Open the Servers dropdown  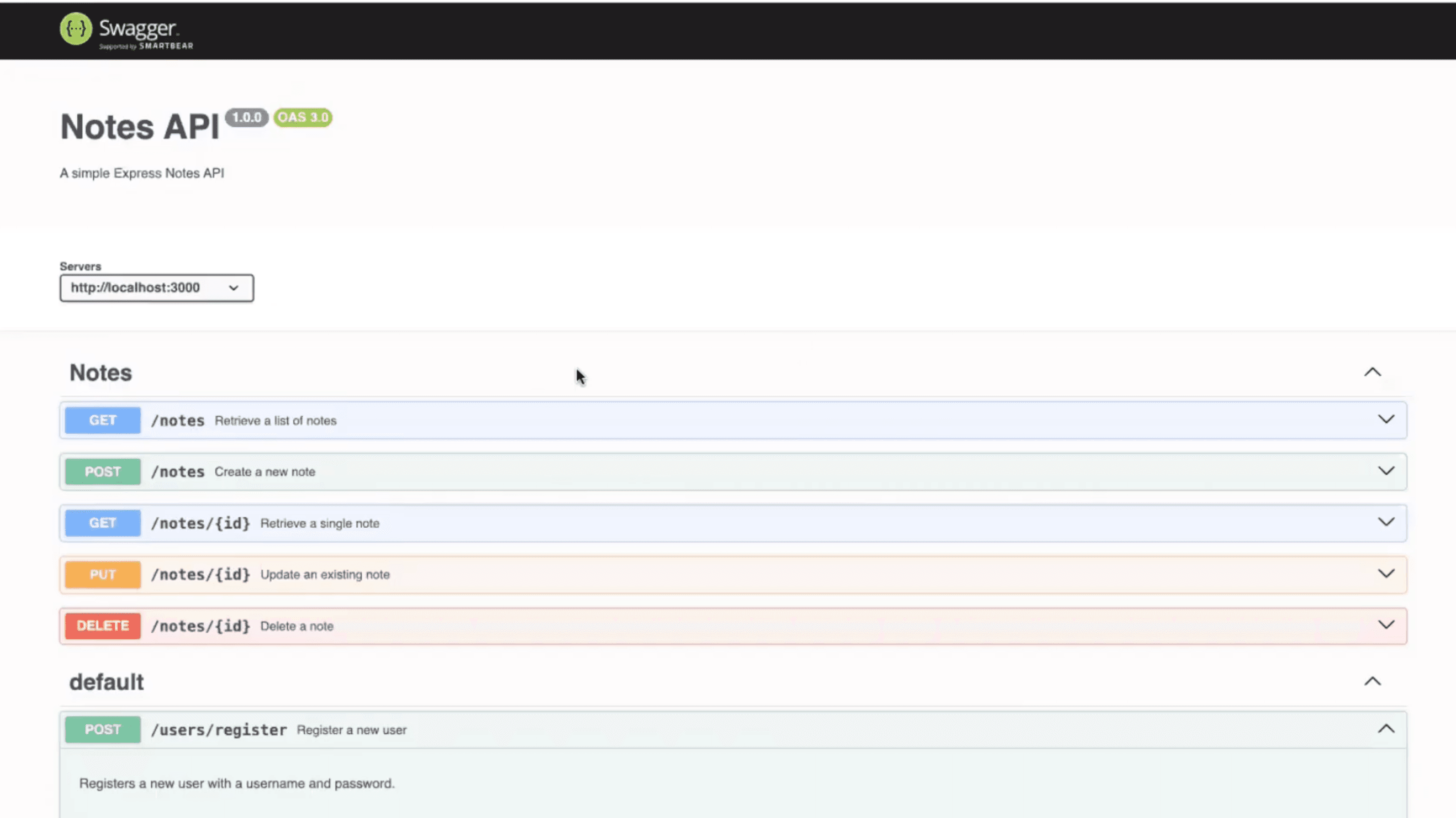coord(157,288)
